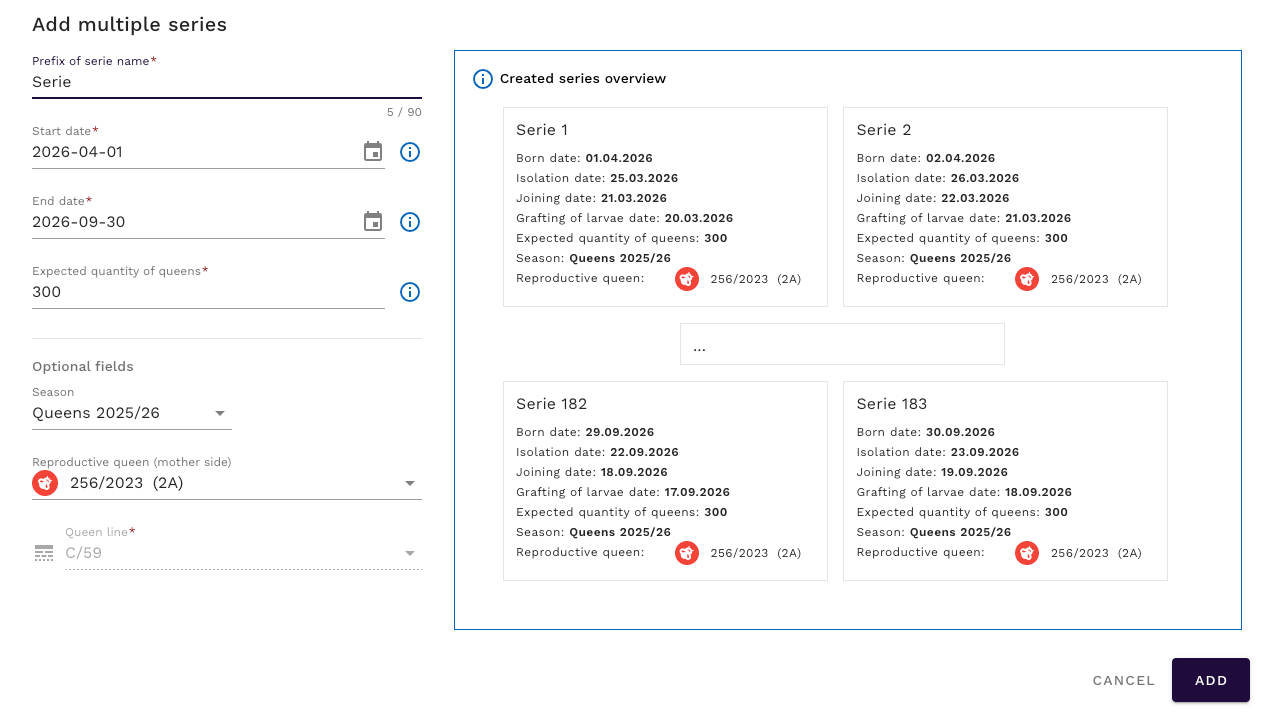Image resolution: width=1275 pixels, height=721 pixels.
Task: Expand the Season dropdown
Action: point(220,413)
